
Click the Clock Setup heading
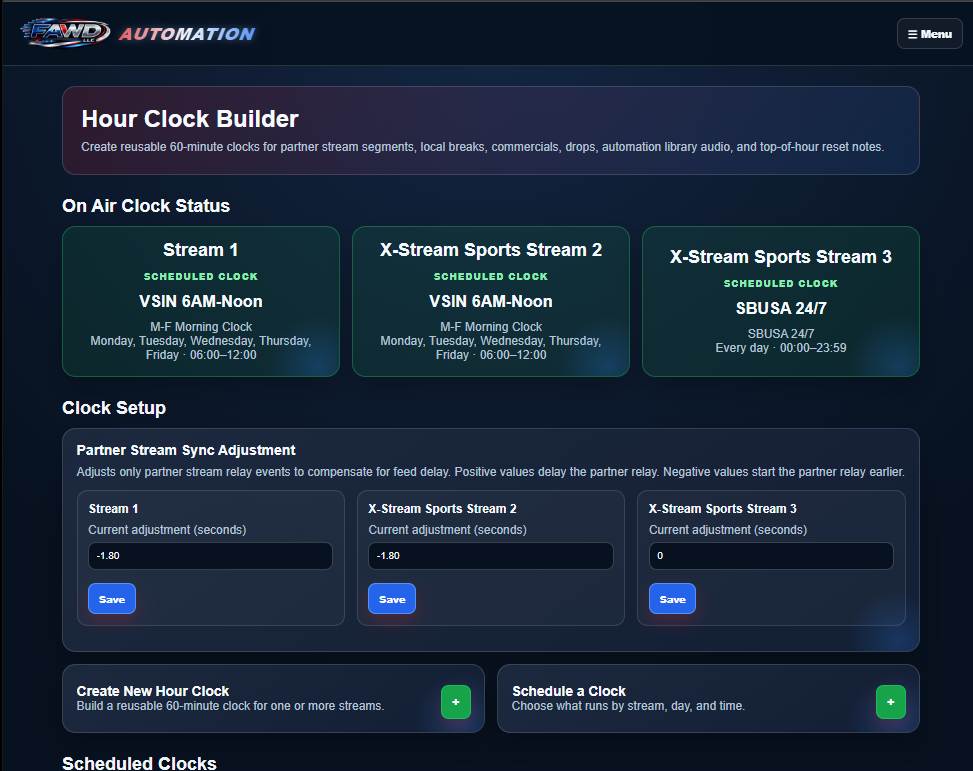coord(114,408)
